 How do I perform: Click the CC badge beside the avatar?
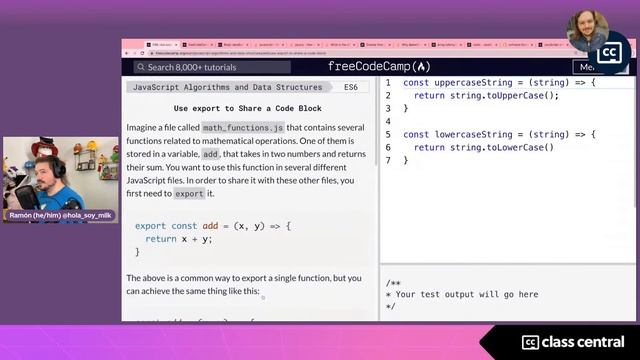point(609,53)
